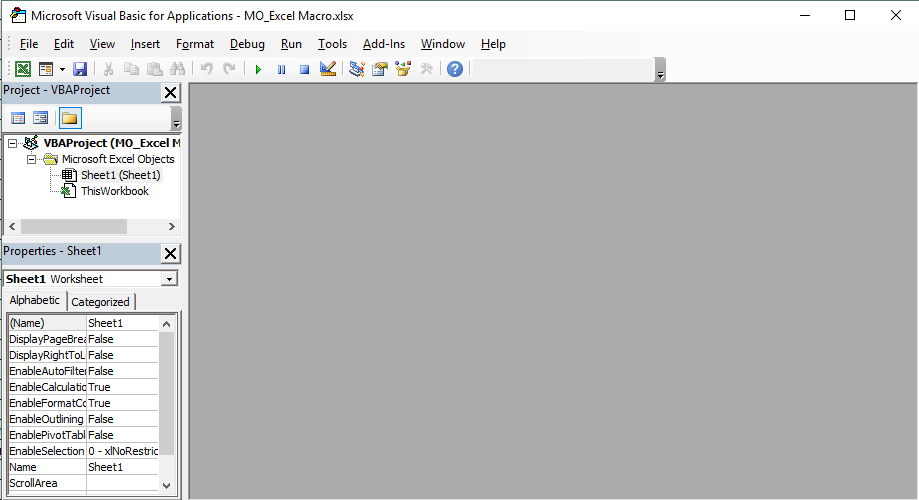Click the Reset stop icon
This screenshot has width=919, height=500.
pyautogui.click(x=304, y=69)
